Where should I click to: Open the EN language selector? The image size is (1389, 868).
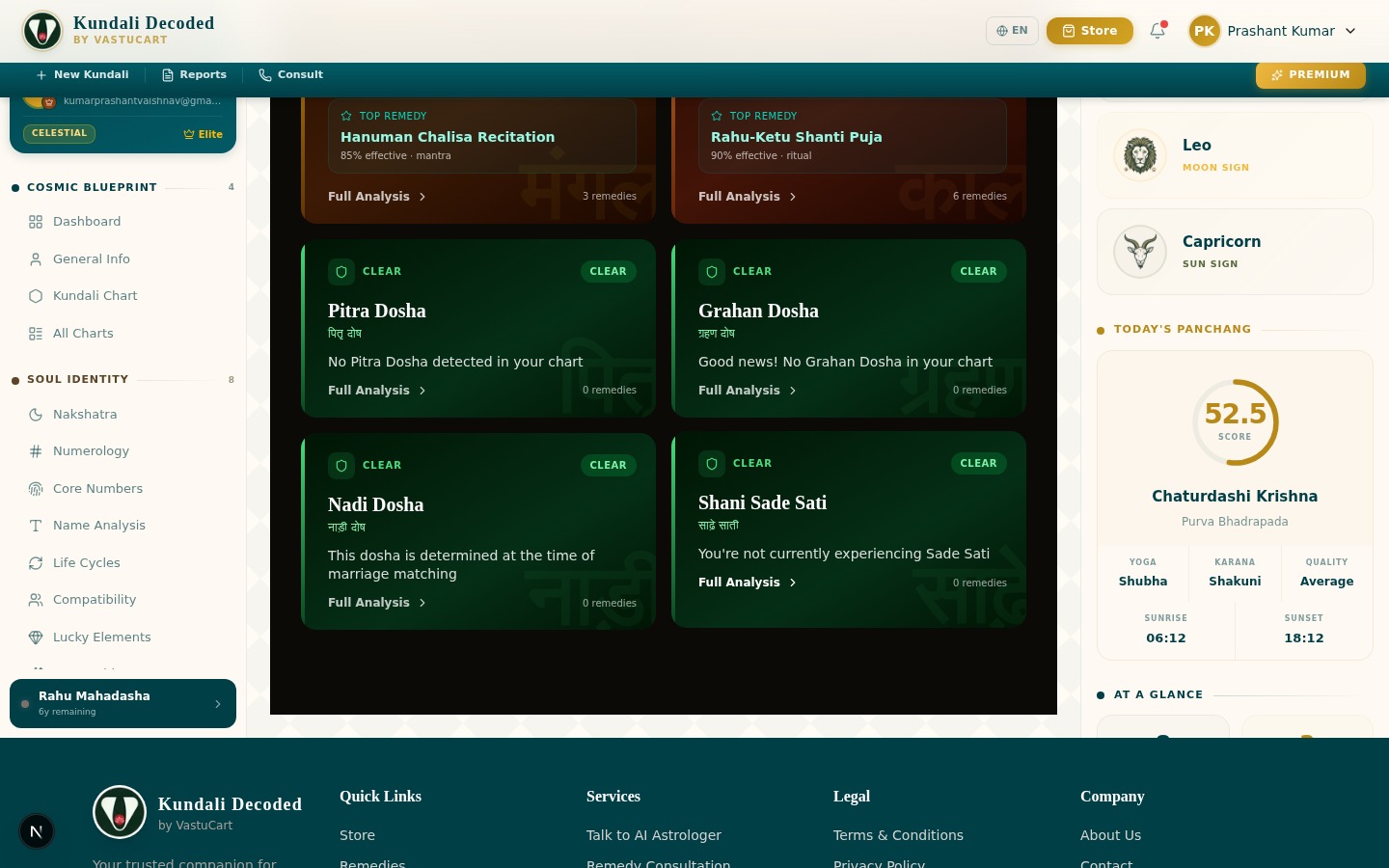pos(1012,31)
